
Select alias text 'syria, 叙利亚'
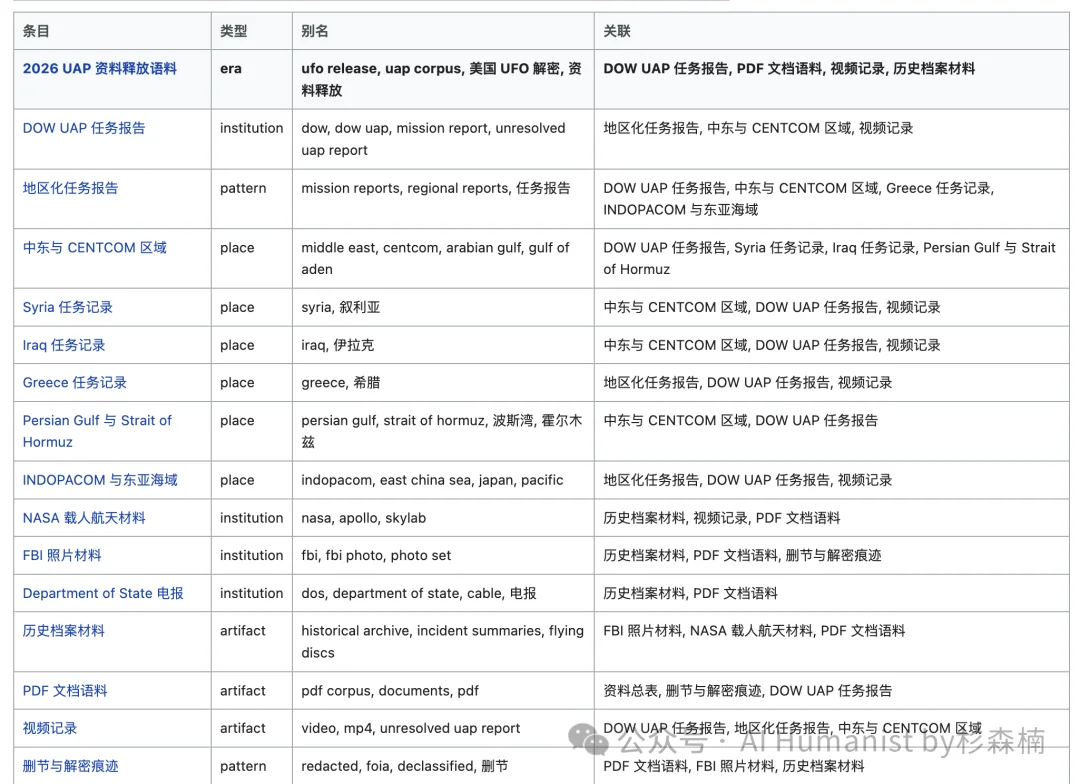pyautogui.click(x=340, y=307)
